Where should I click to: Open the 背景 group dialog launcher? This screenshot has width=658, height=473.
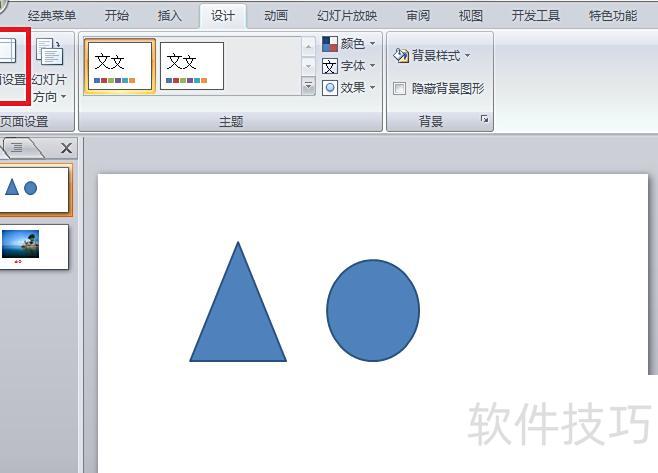[x=484, y=119]
